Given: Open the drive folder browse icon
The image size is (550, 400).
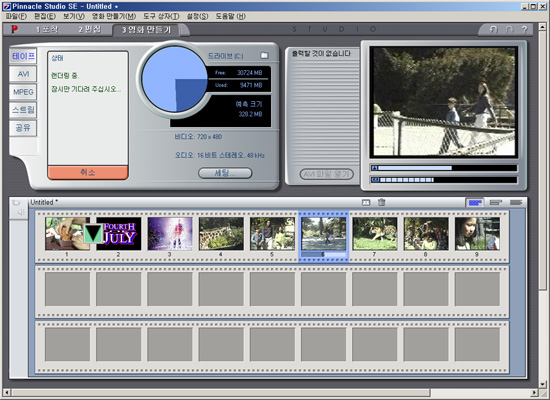Looking at the screenshot, I should click(x=264, y=55).
